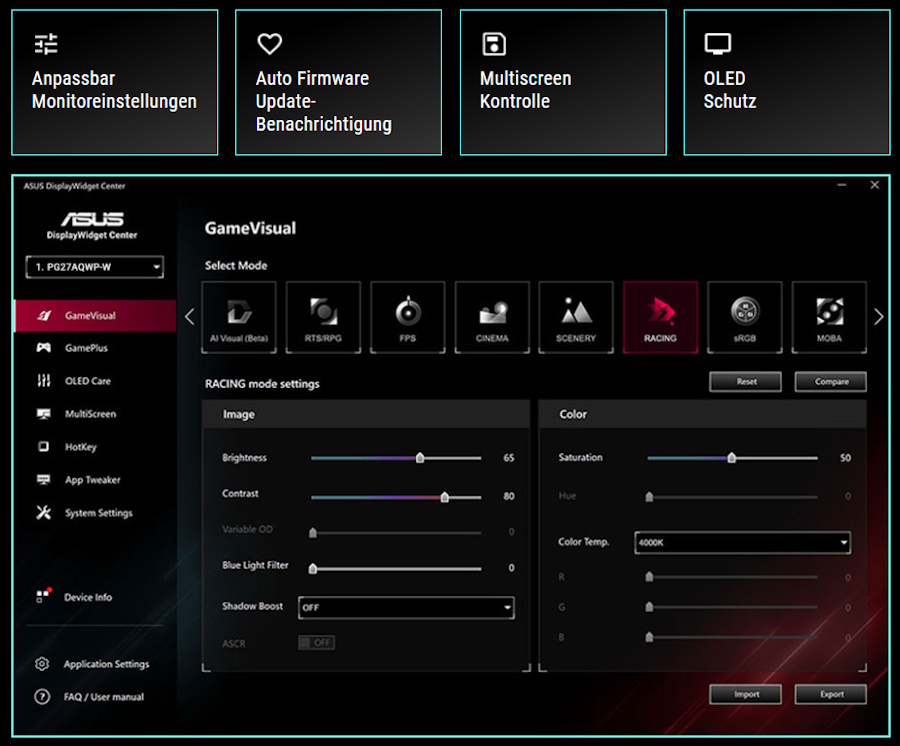Show previous modes with left arrow
Screen dimensions: 900x746
(190, 317)
